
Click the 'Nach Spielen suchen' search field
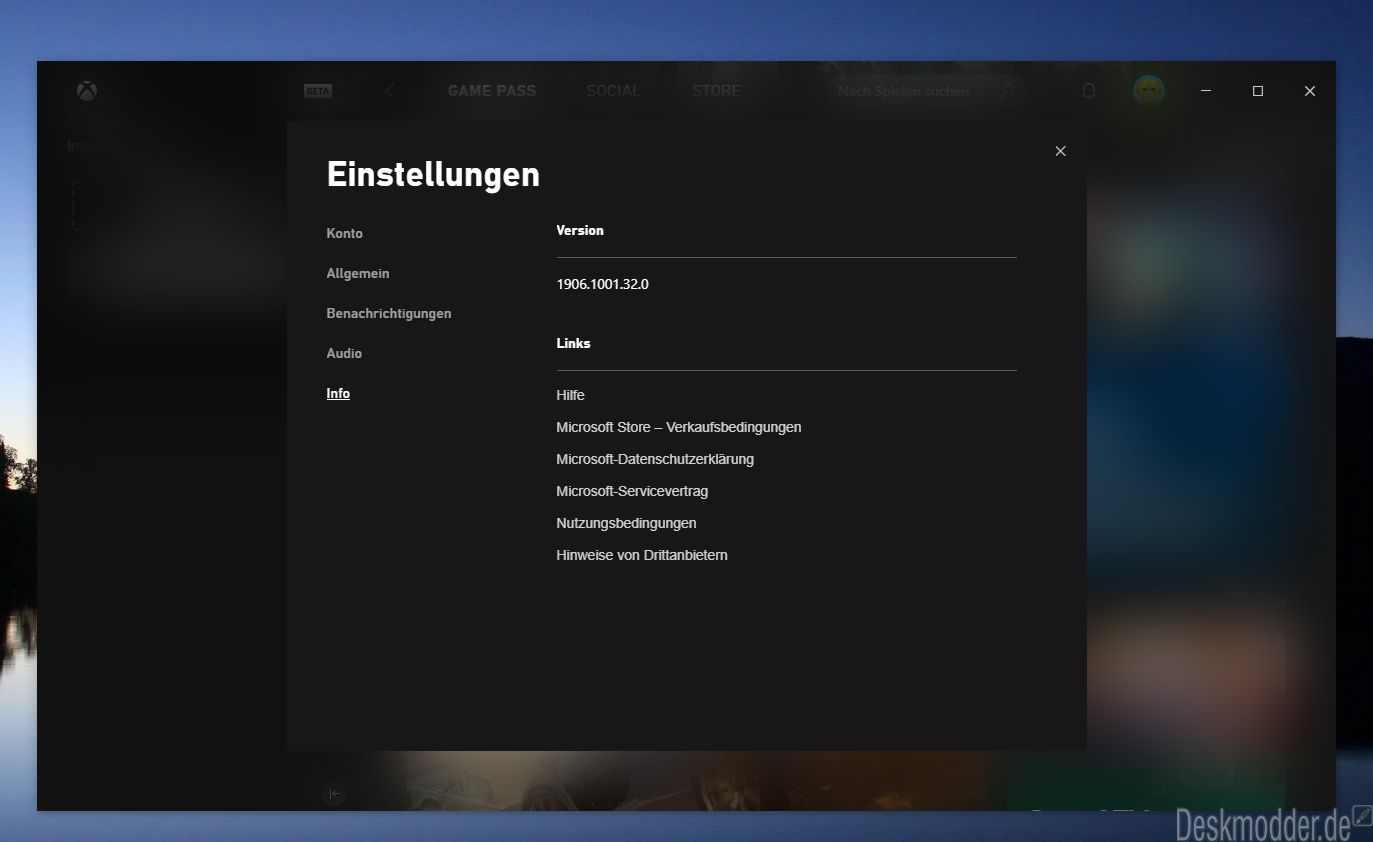[925, 91]
